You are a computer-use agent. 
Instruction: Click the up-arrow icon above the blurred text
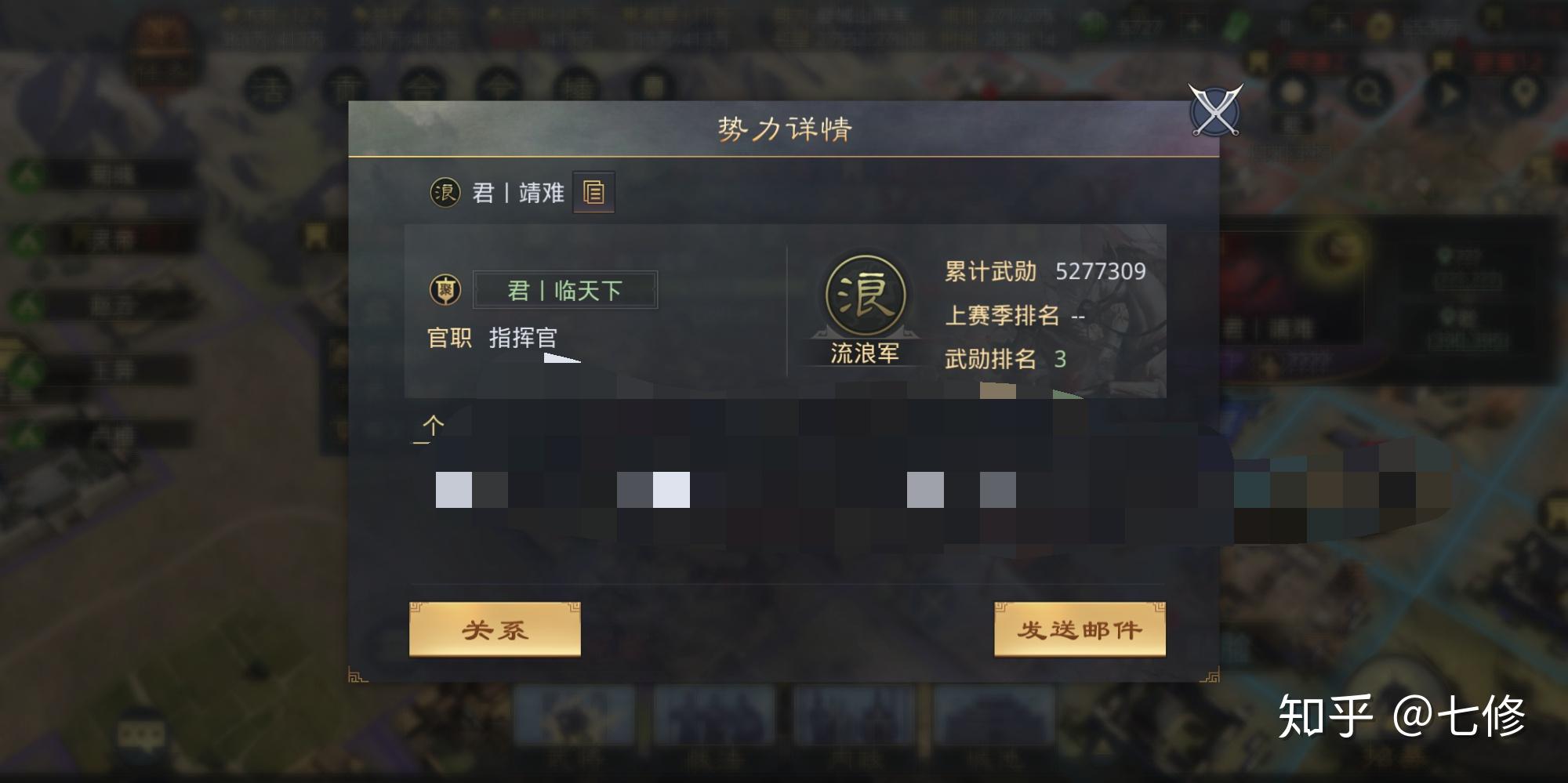[432, 428]
